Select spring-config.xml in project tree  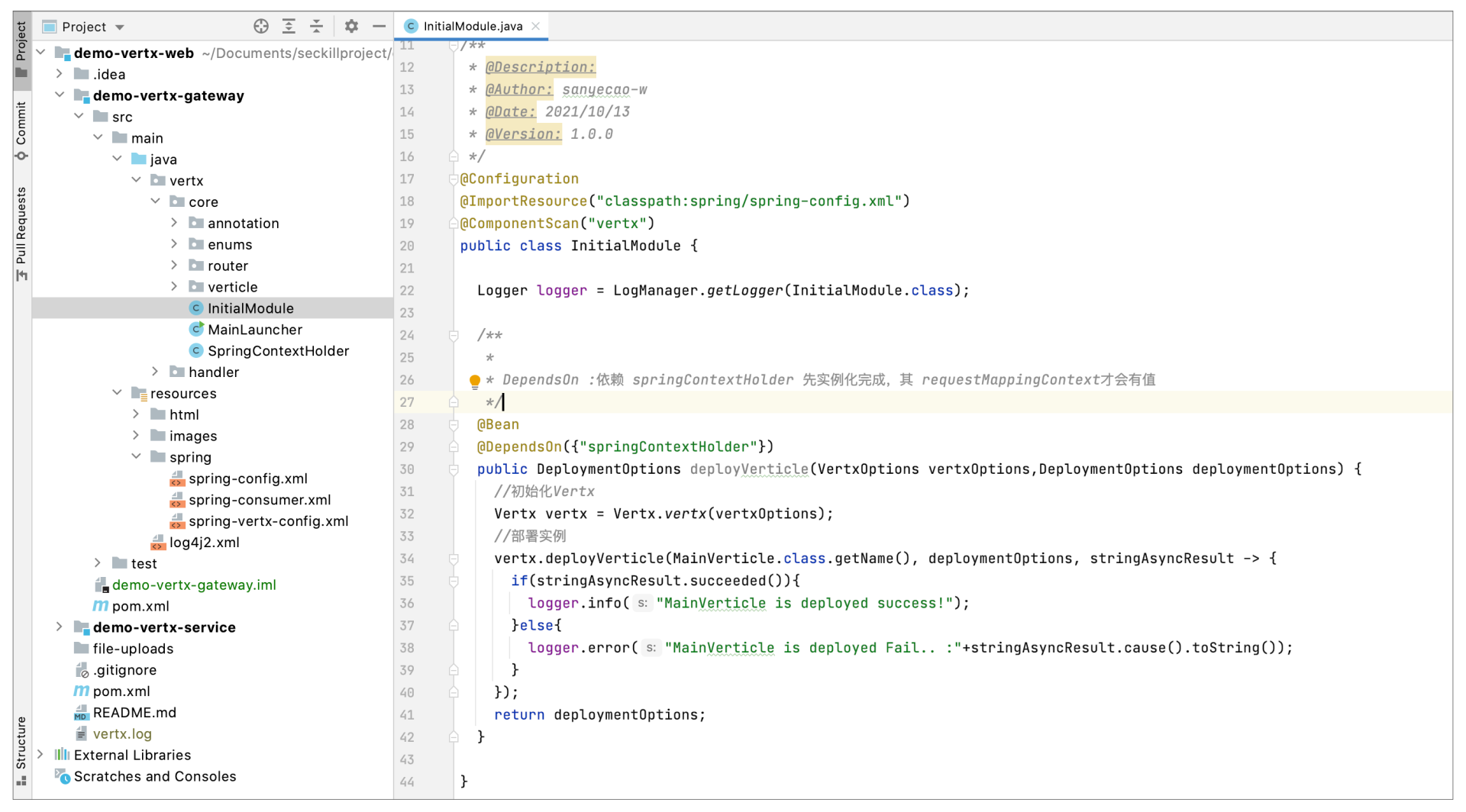(247, 478)
